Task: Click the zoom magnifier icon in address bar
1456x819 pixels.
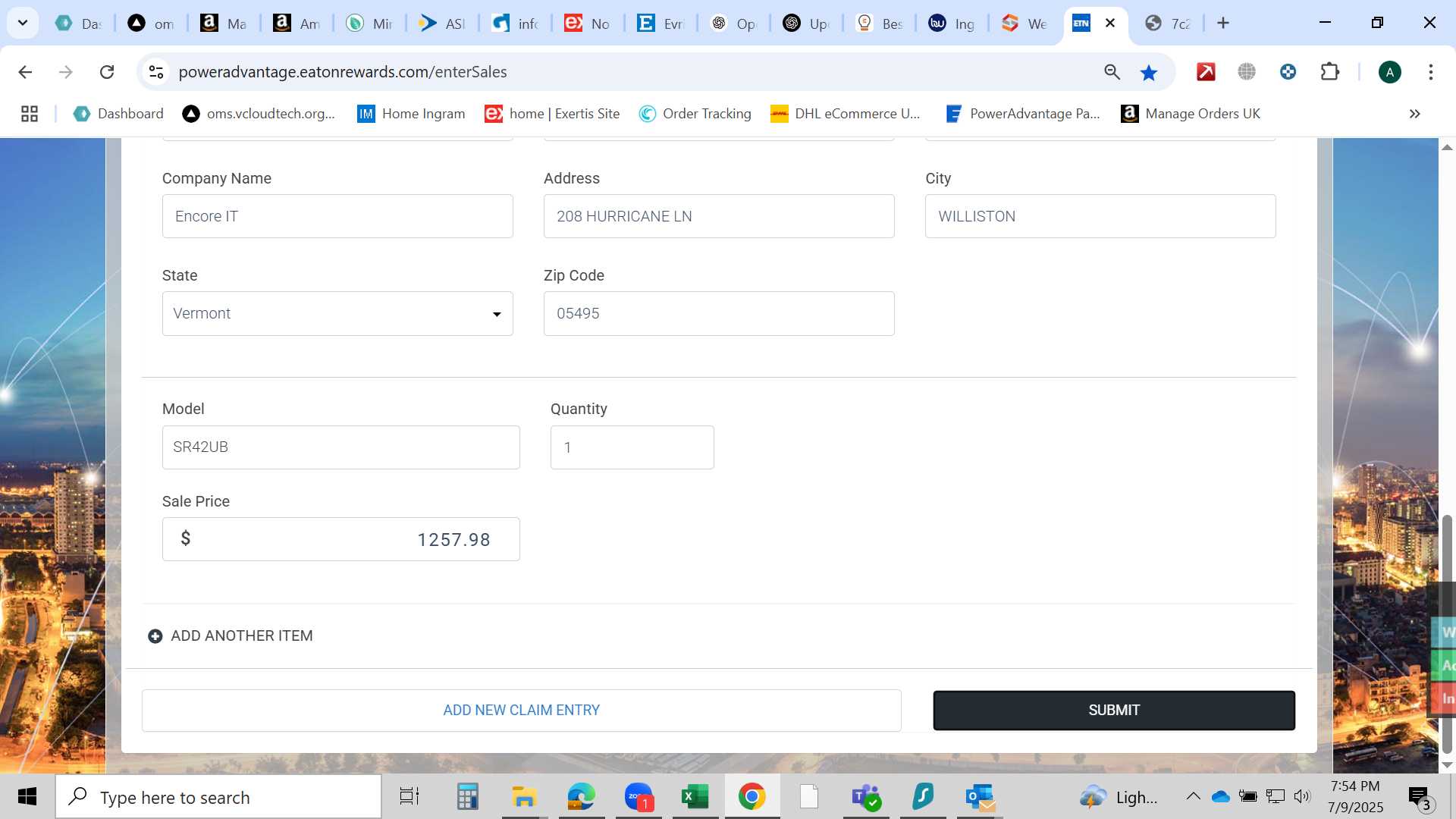Action: click(x=1112, y=72)
